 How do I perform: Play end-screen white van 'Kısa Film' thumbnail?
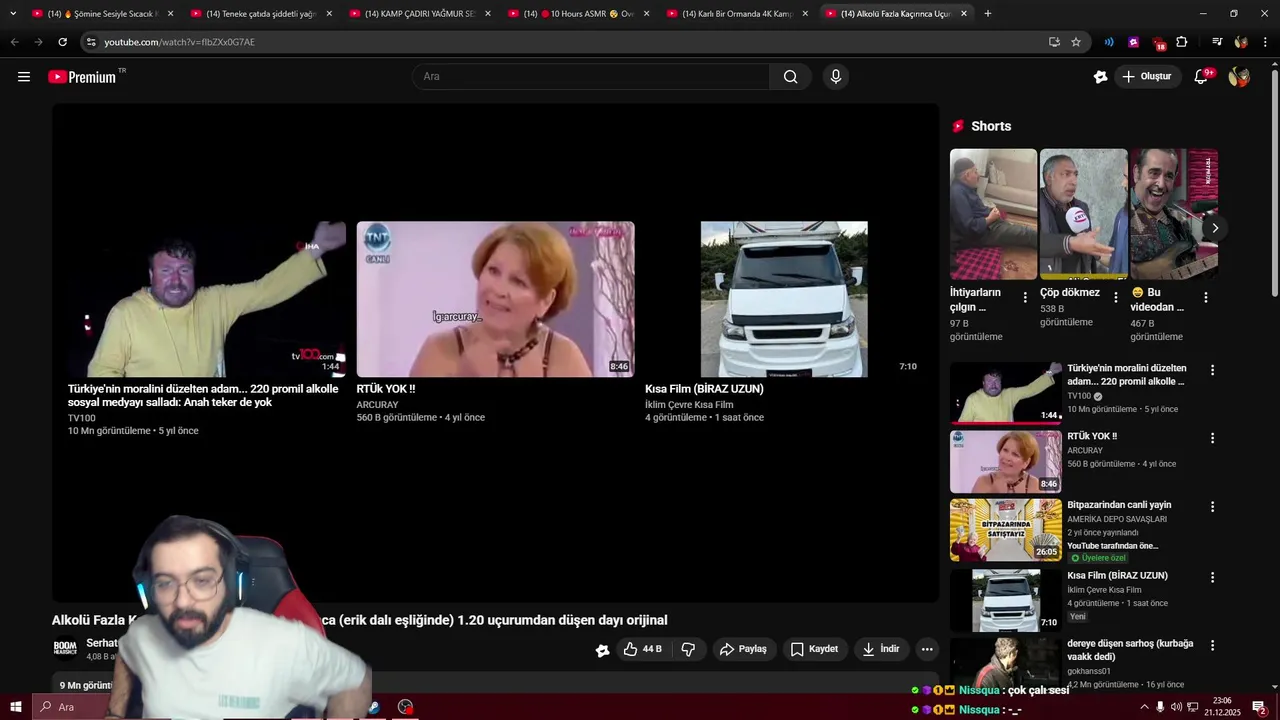coord(784,299)
